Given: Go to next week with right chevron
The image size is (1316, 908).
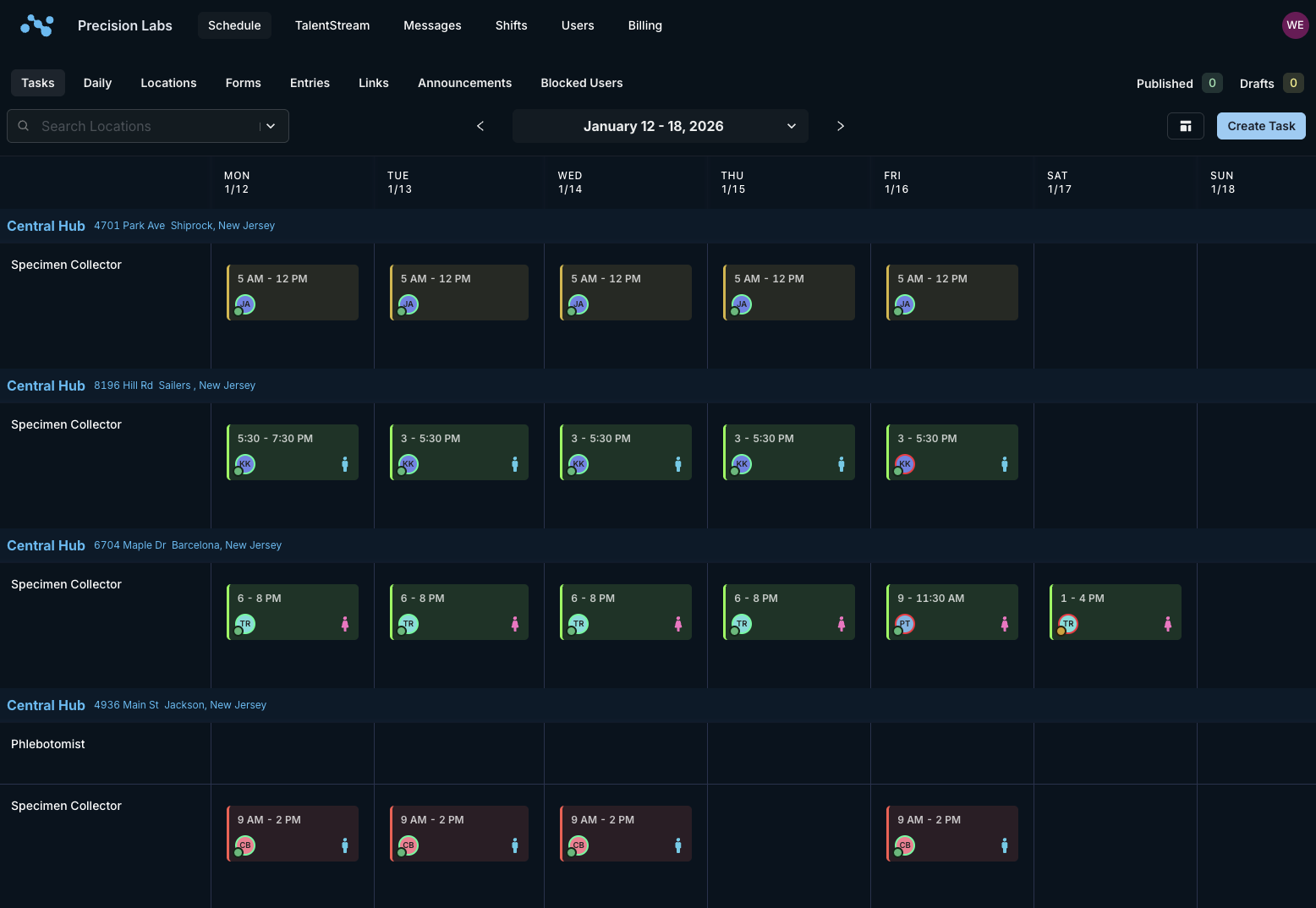Looking at the screenshot, I should (x=840, y=125).
